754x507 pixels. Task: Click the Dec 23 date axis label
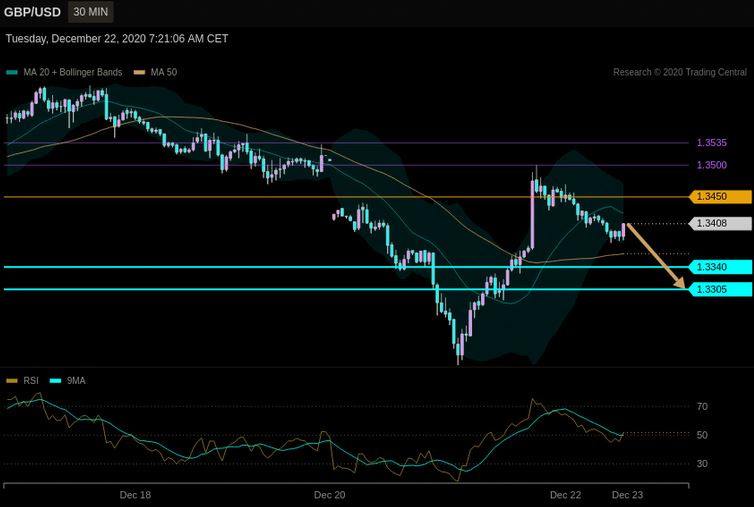627,495
